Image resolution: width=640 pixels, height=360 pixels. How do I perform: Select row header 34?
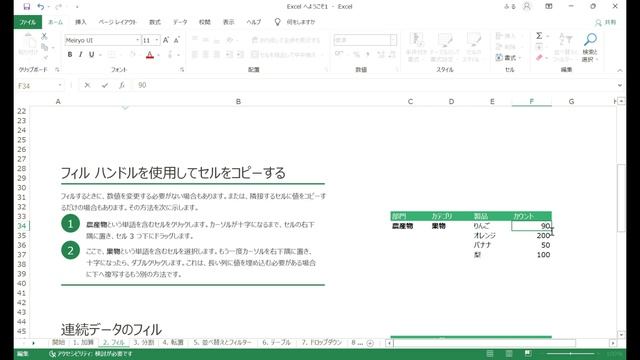[x=22, y=226]
